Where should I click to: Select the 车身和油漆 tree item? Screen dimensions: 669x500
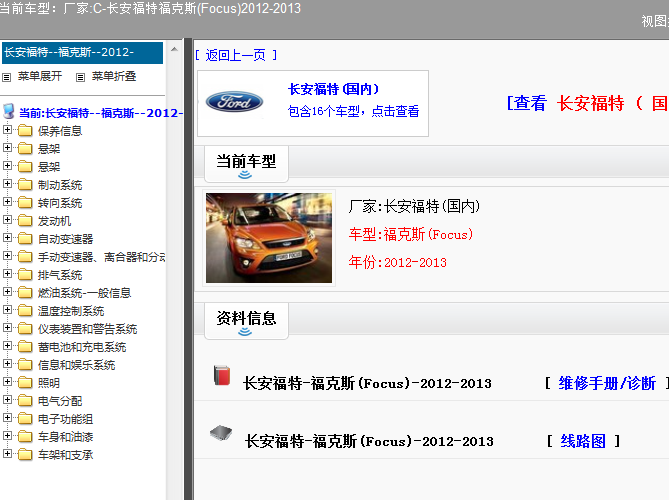tap(65, 437)
